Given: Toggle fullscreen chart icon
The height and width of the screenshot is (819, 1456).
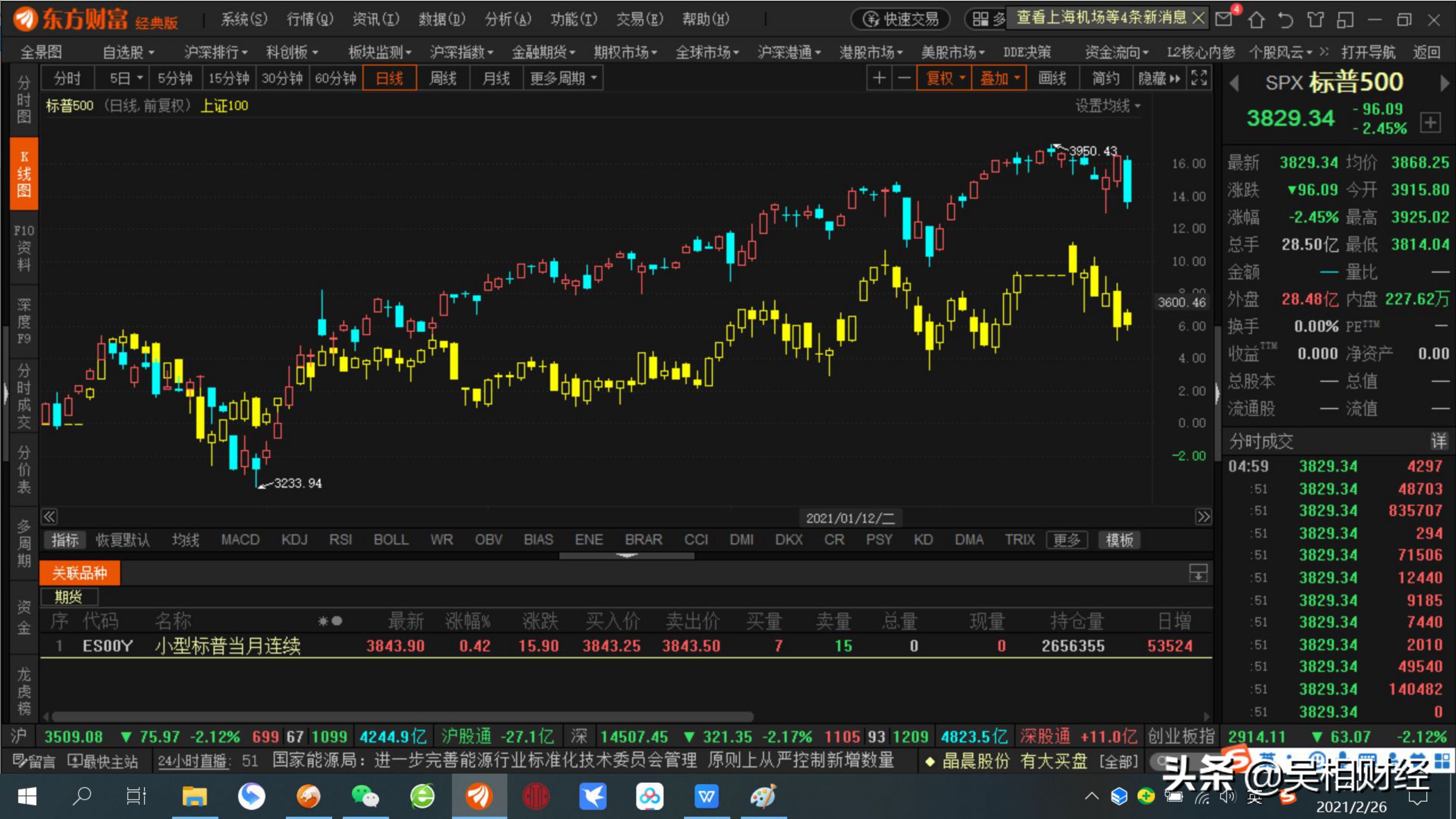Looking at the screenshot, I should (1199, 78).
